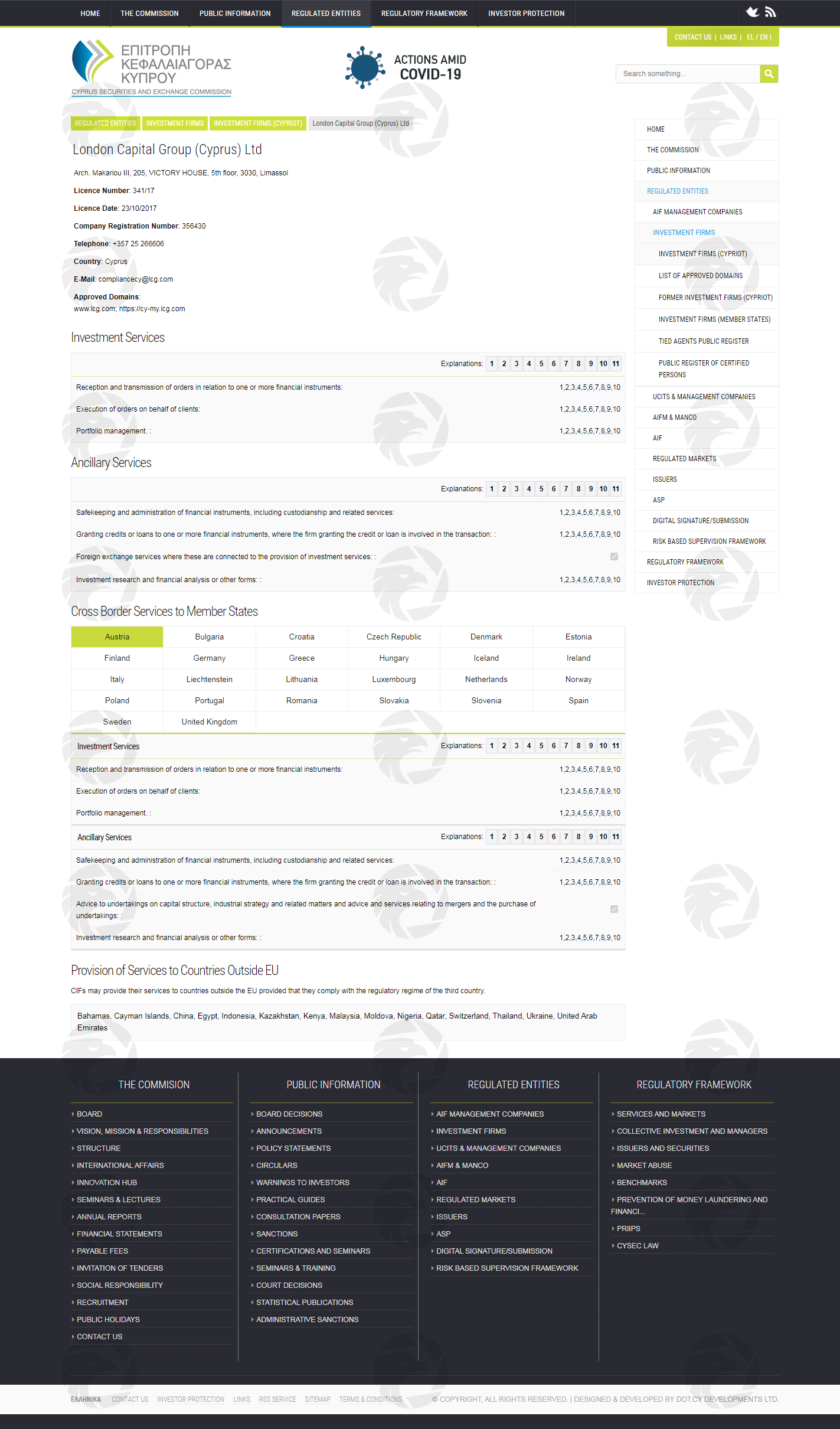The width and height of the screenshot is (840, 1429).
Task: Open STATISTICAL PUBLICATIONS footer link
Action: pyautogui.click(x=305, y=1302)
